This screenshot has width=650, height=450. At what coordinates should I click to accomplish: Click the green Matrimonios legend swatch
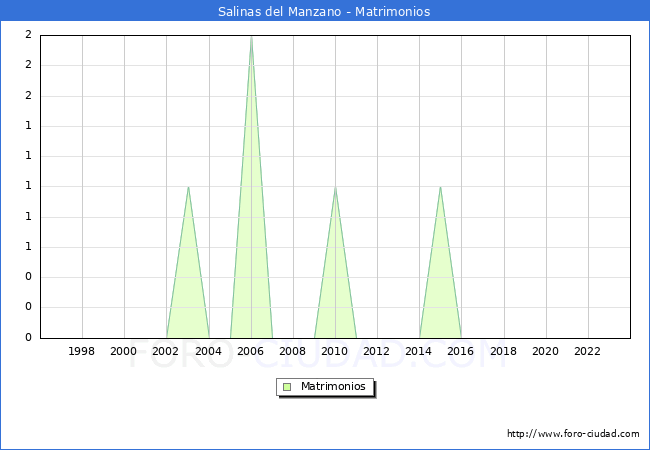(x=287, y=386)
